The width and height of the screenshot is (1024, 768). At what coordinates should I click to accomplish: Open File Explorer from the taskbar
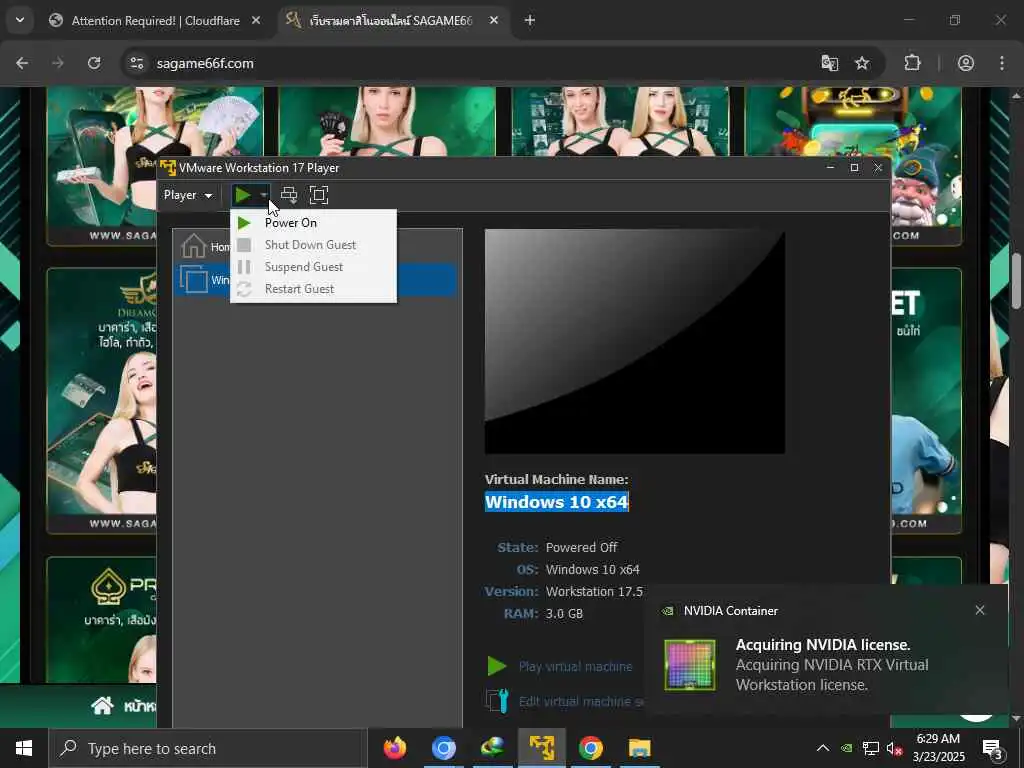point(639,748)
